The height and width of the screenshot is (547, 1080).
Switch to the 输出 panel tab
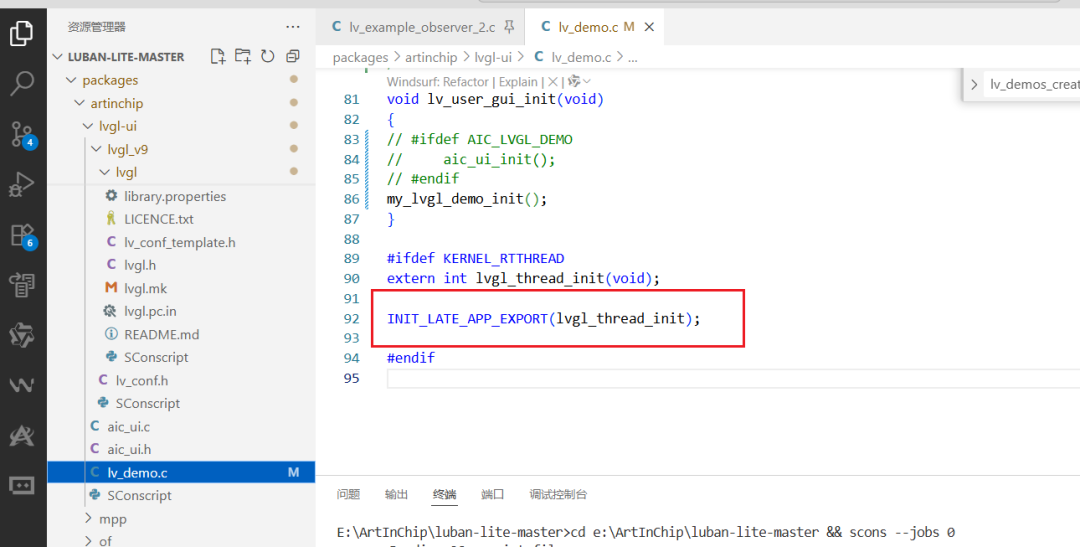point(396,494)
